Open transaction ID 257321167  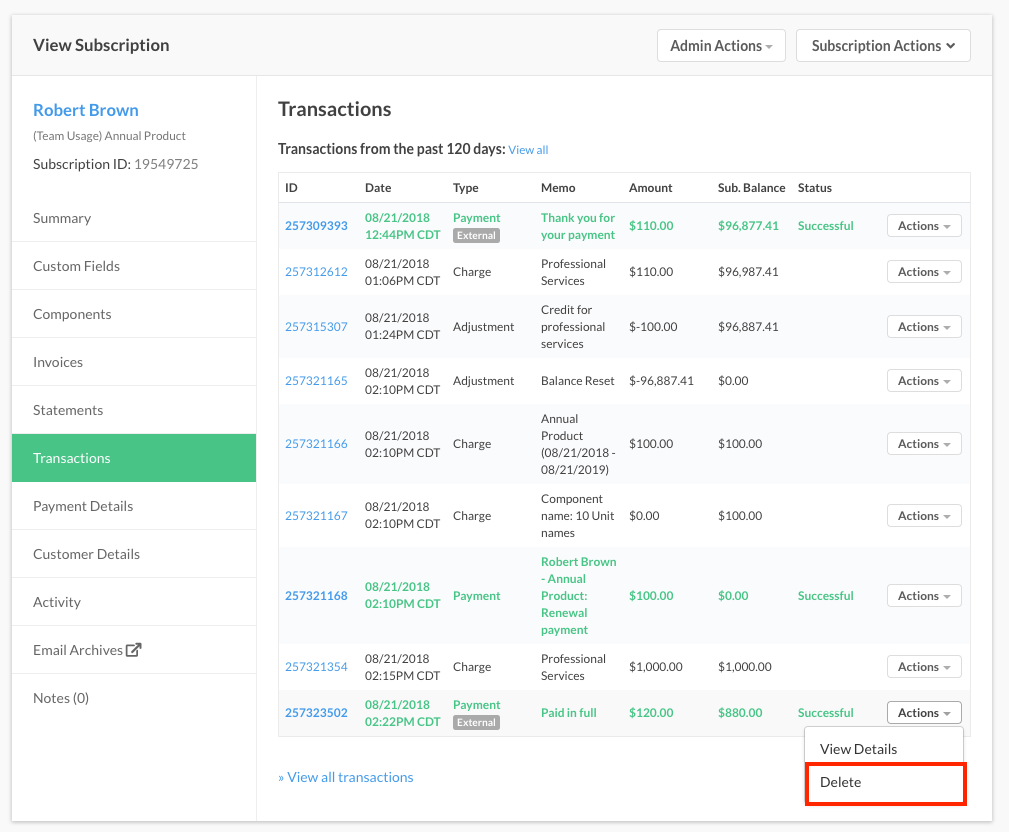click(x=316, y=516)
